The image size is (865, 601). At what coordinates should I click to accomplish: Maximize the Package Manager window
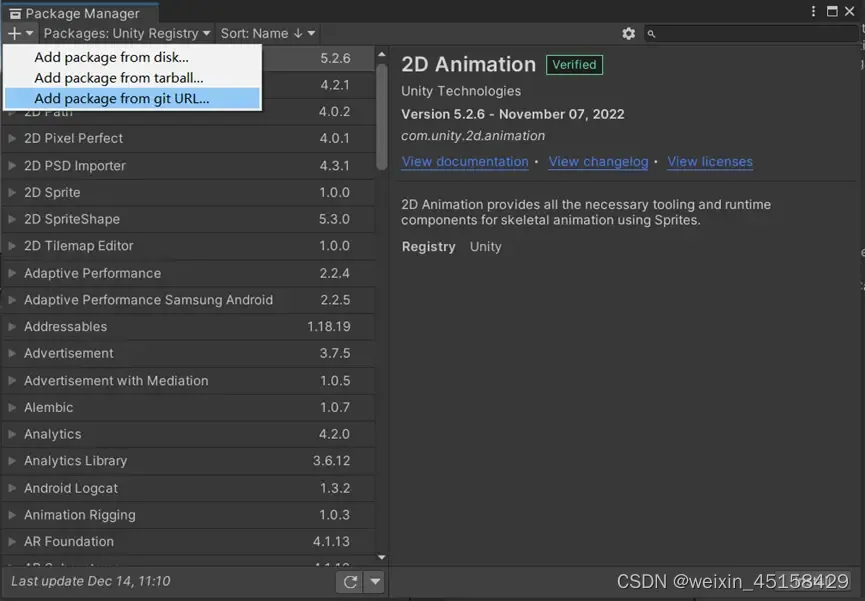point(832,11)
